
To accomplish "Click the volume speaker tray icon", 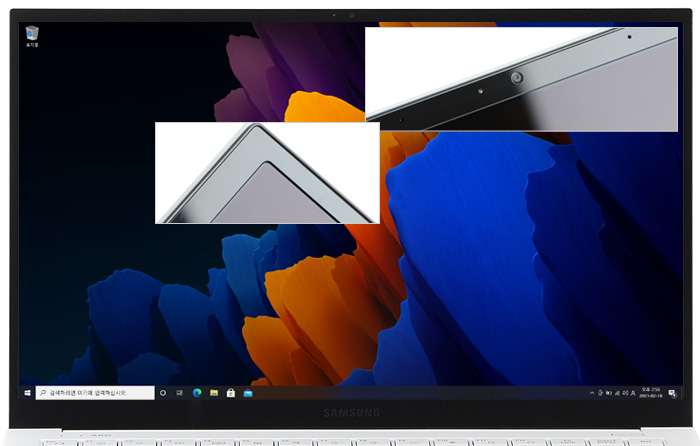I will point(625,393).
